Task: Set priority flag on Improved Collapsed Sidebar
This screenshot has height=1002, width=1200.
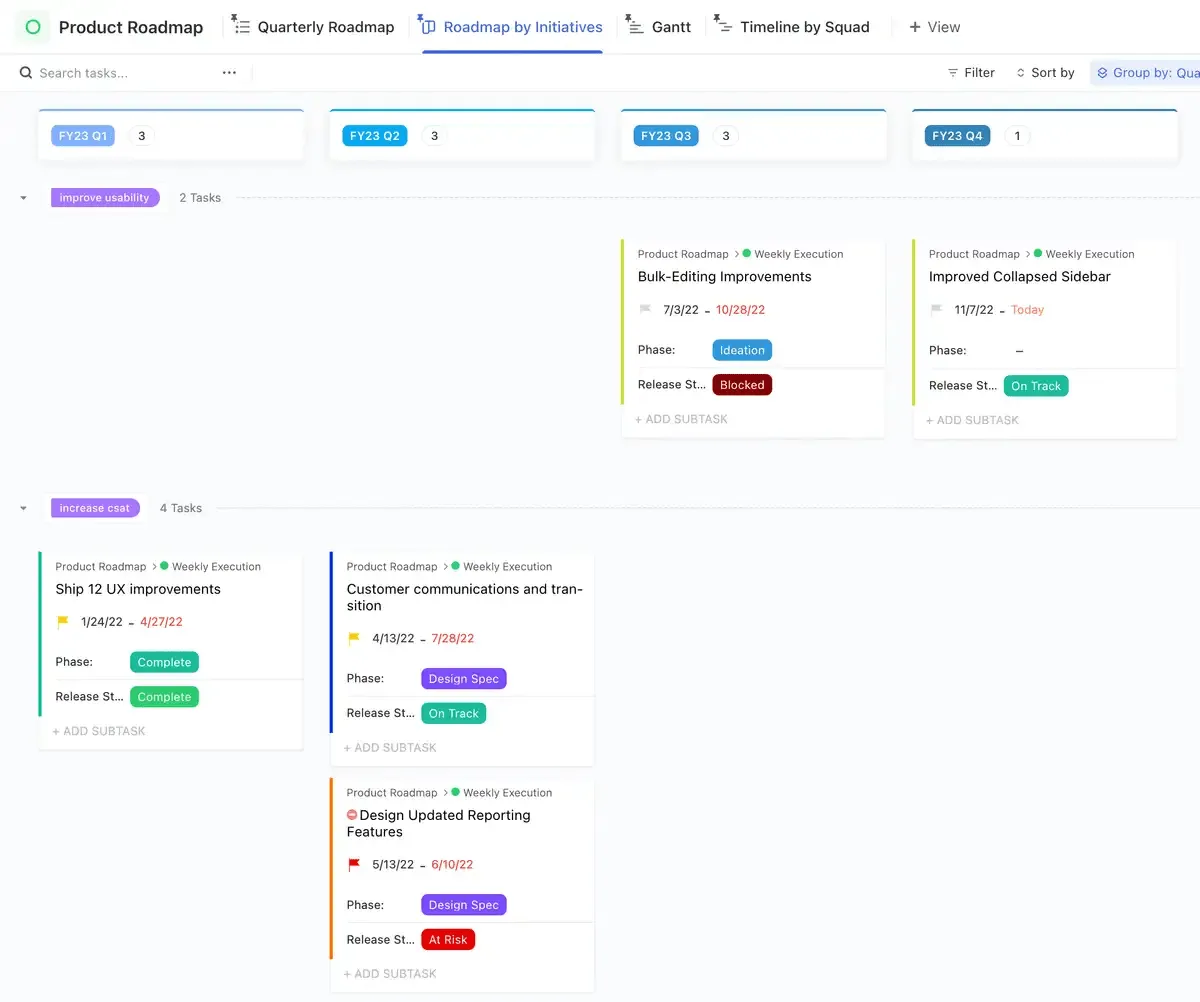Action: [x=936, y=310]
